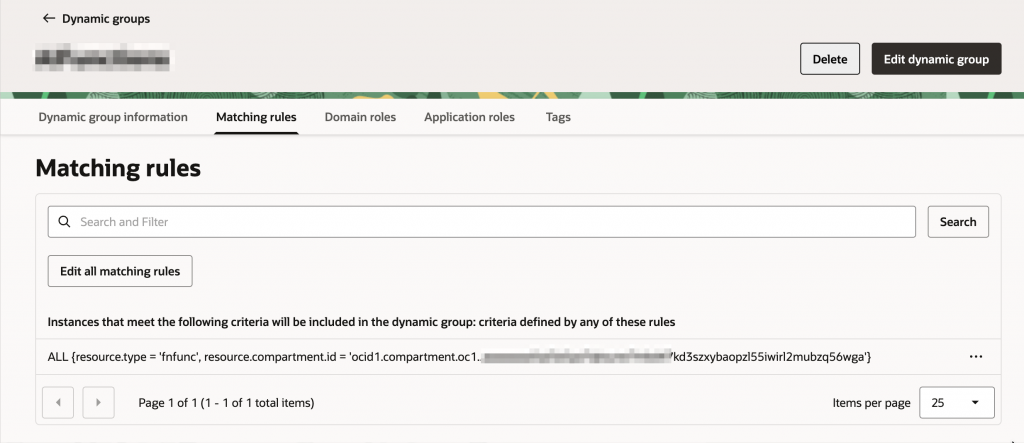This screenshot has height=443, width=1024.
Task: Select the Matching rules tab
Action: (256, 117)
